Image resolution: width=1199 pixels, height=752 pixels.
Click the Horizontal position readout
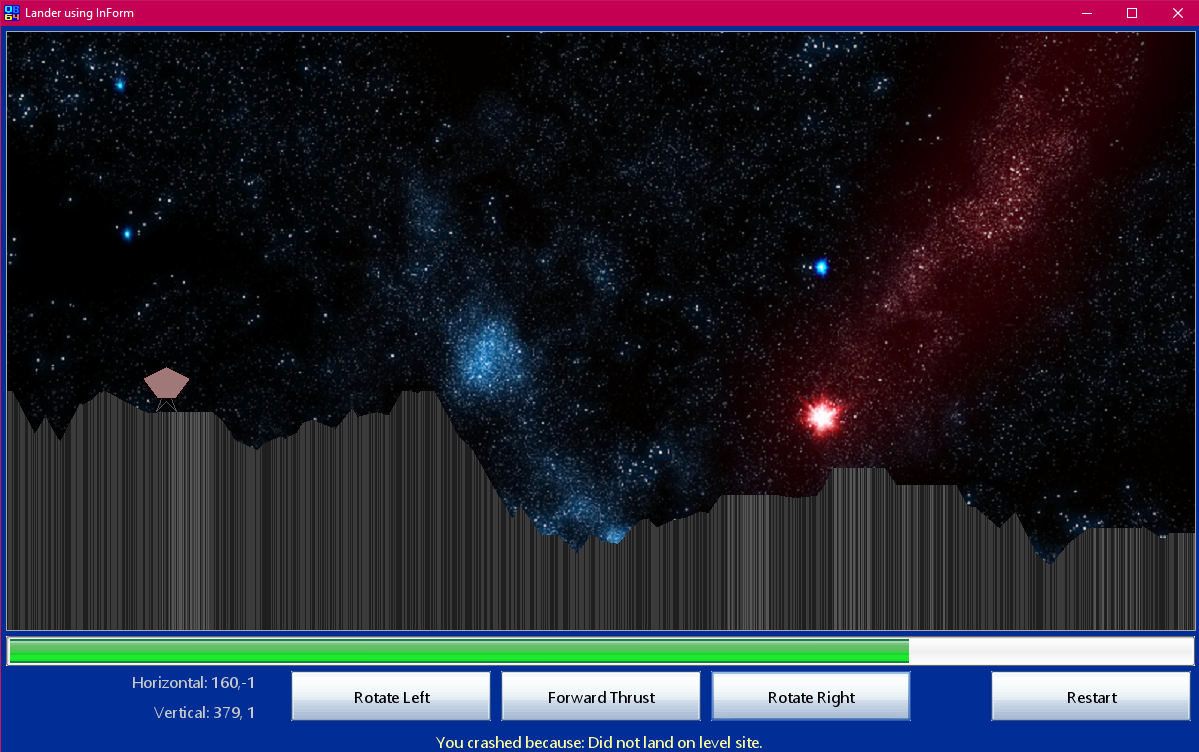193,683
